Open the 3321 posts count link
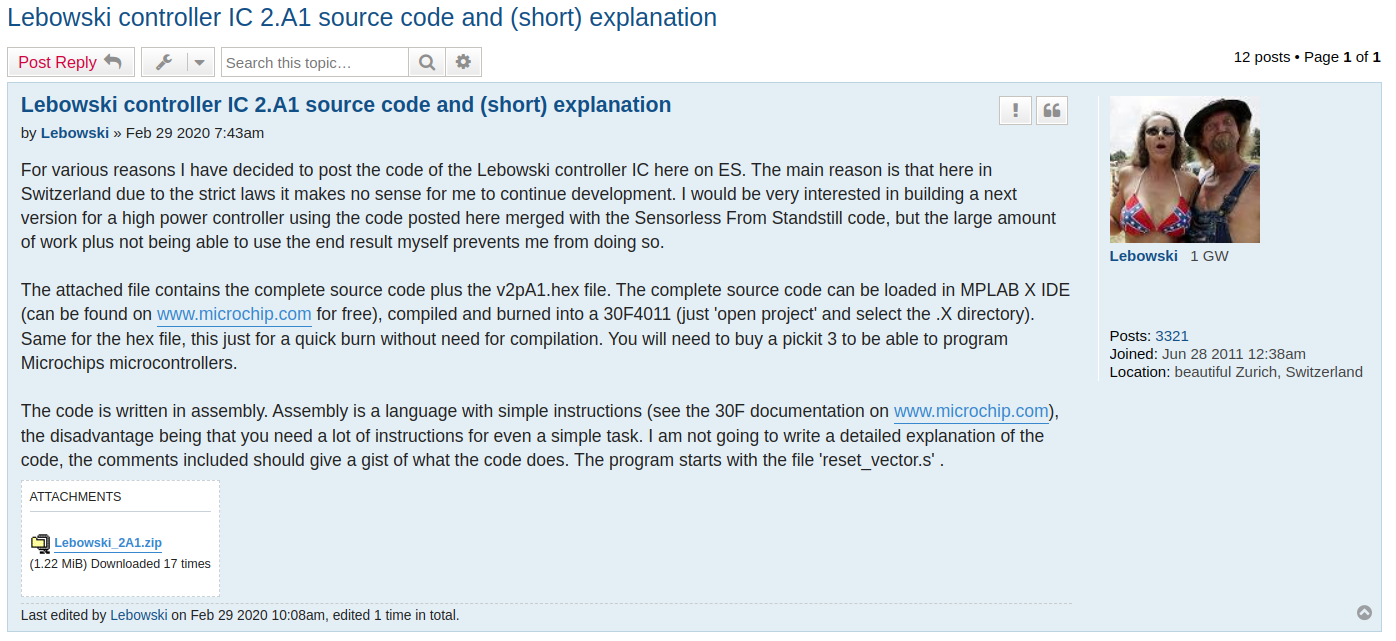 click(x=1172, y=336)
